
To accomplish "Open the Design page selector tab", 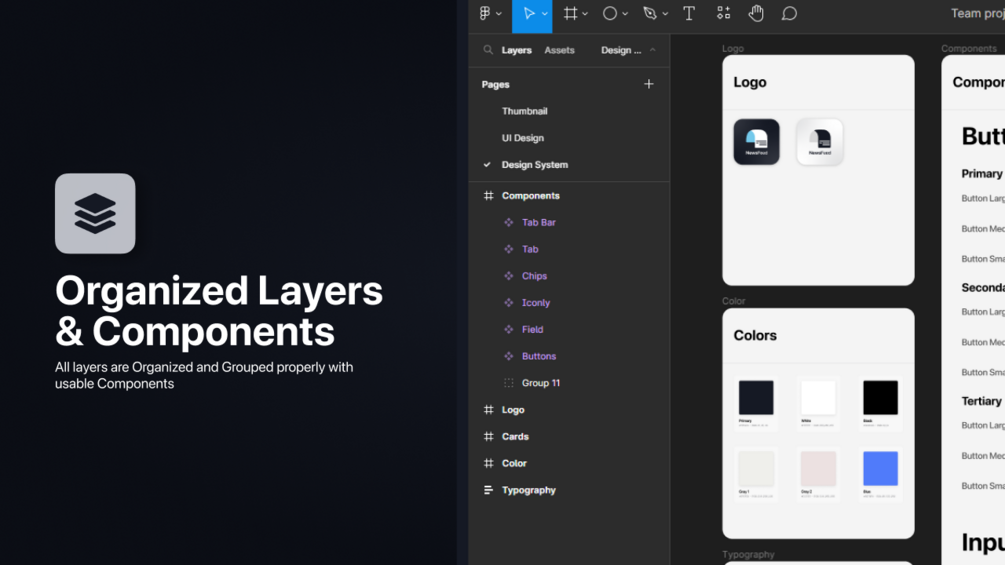I will pos(621,50).
